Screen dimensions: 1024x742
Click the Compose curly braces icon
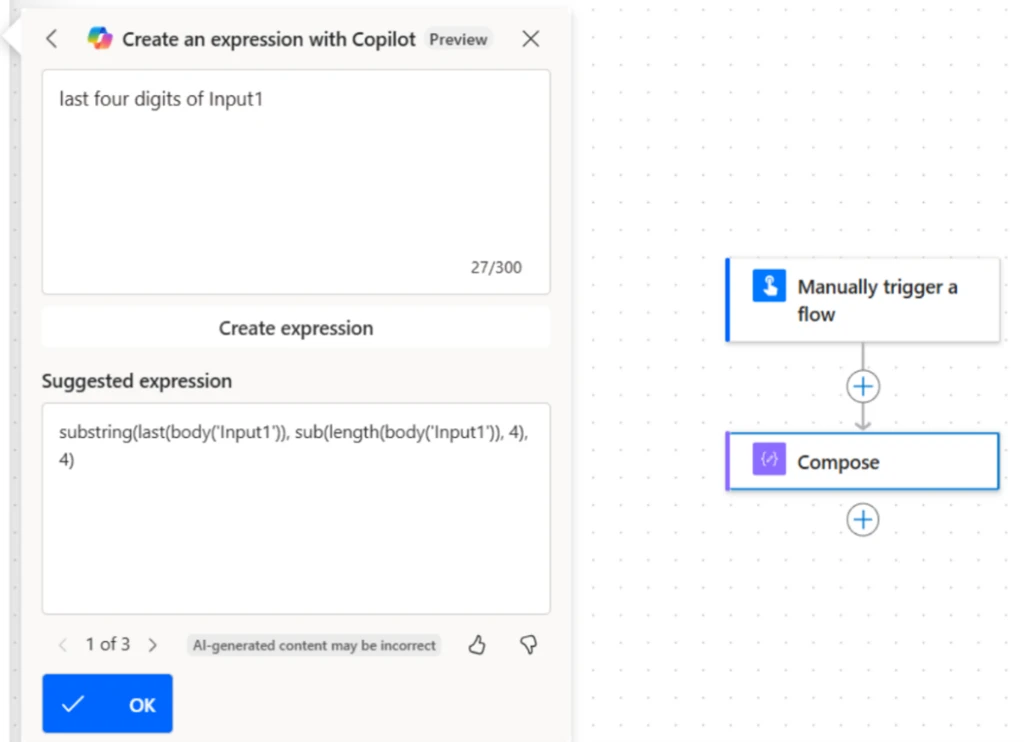coord(769,461)
